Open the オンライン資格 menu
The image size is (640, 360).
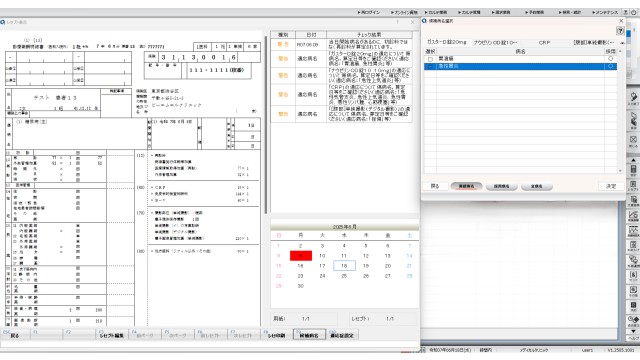pyautogui.click(x=404, y=12)
